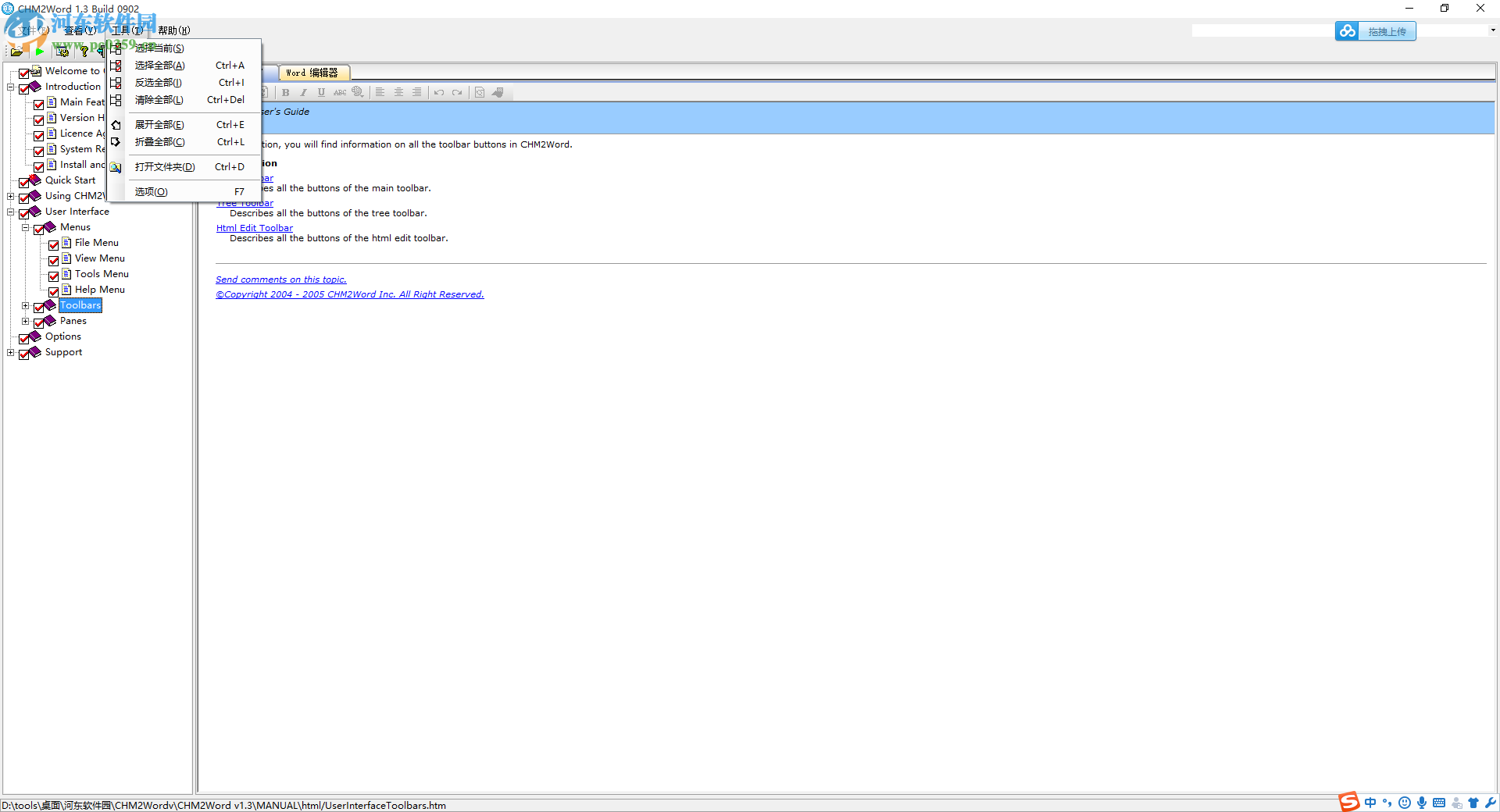
Task: Open the options toolbar icon with gears
Action: tap(62, 52)
